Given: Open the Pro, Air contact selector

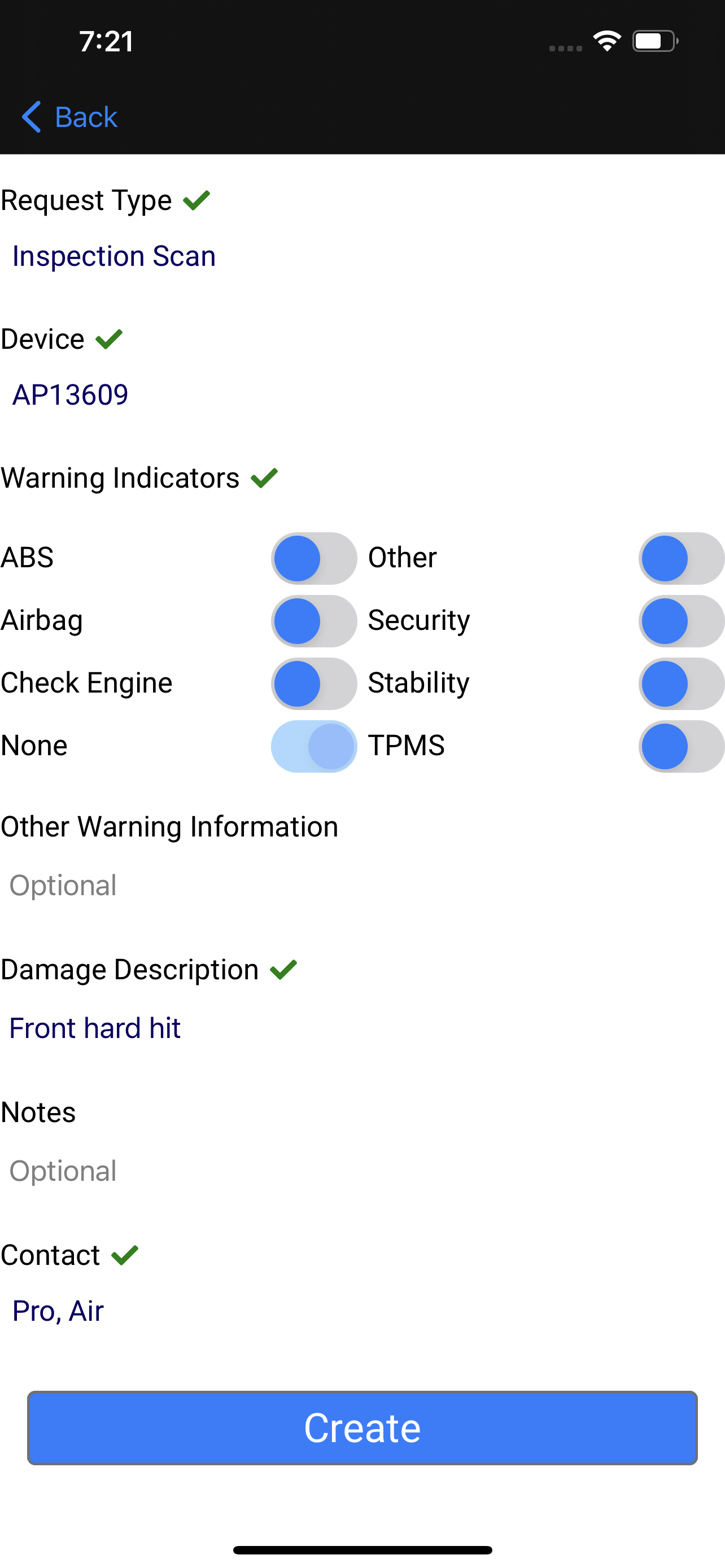Looking at the screenshot, I should (58, 1311).
